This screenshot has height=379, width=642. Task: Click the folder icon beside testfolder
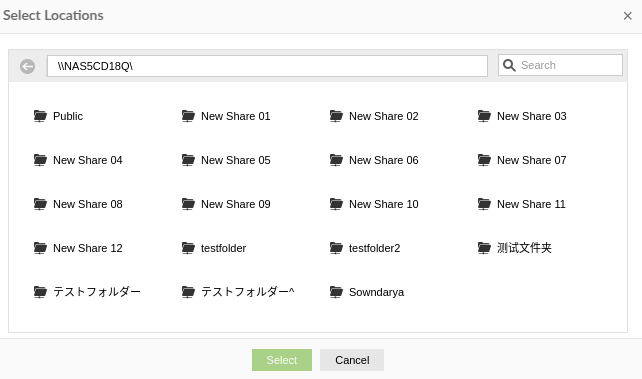click(x=188, y=248)
